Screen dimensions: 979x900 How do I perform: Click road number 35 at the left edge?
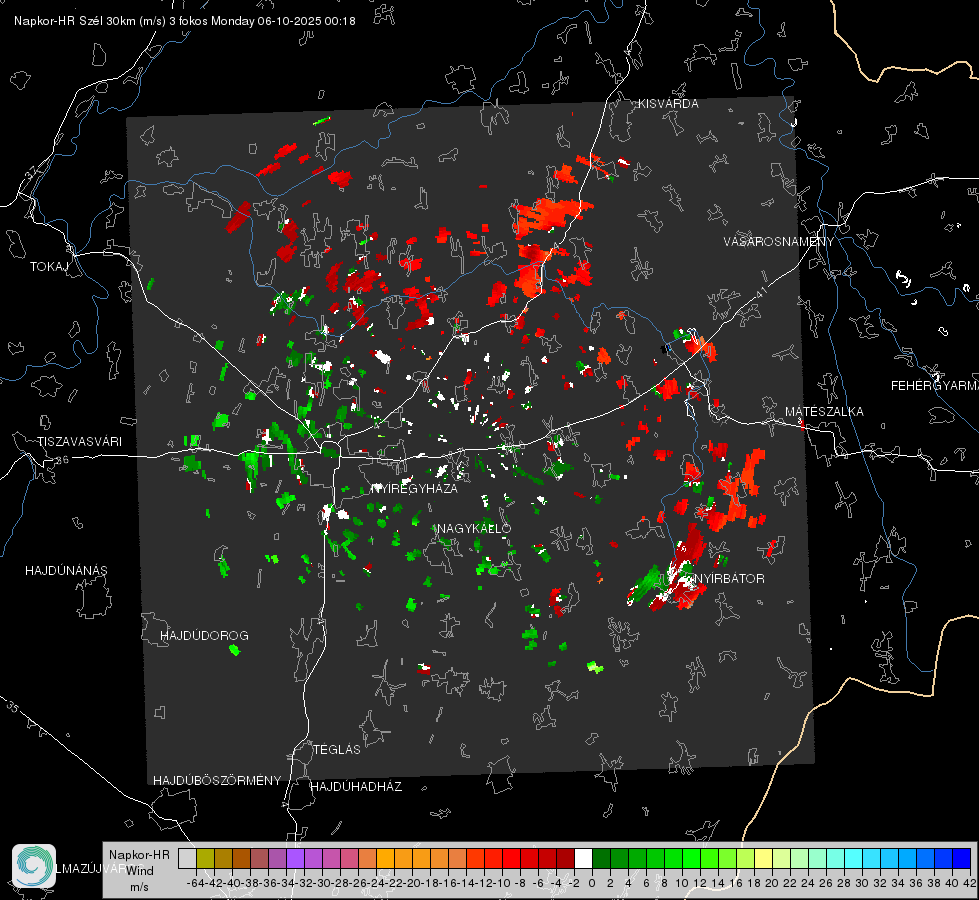12,707
